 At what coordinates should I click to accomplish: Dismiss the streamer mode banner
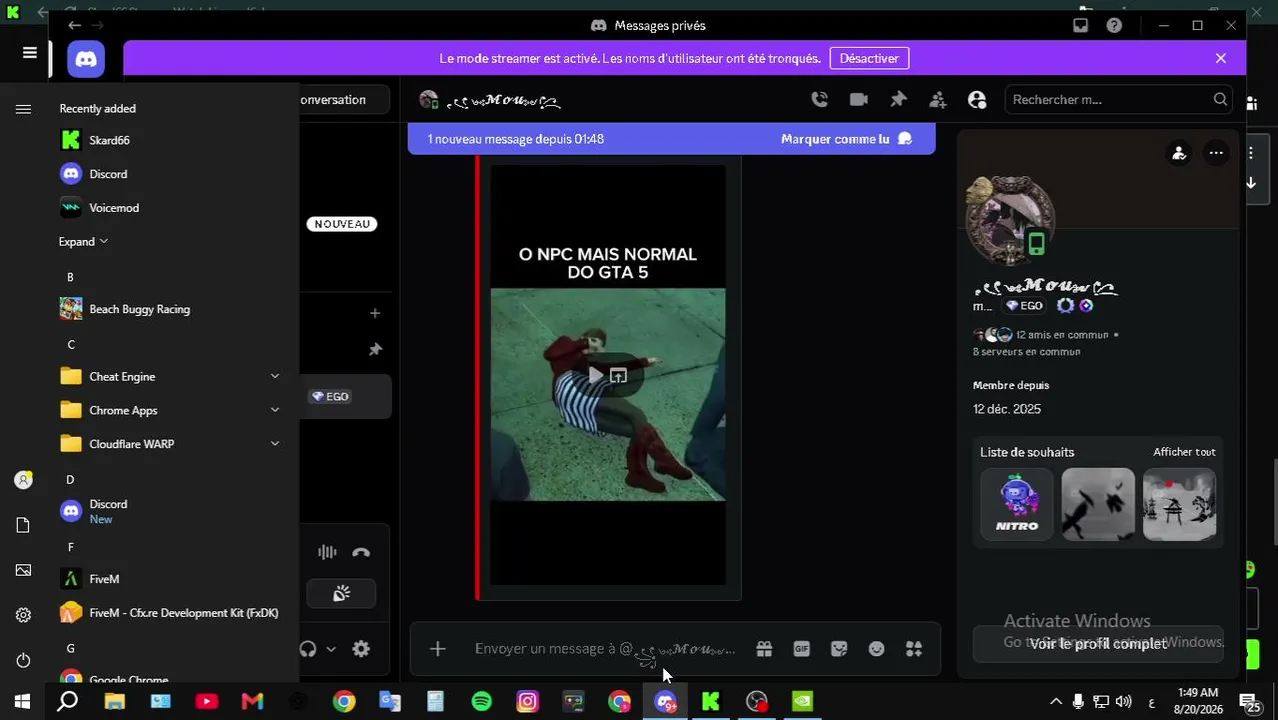[x=1221, y=58]
